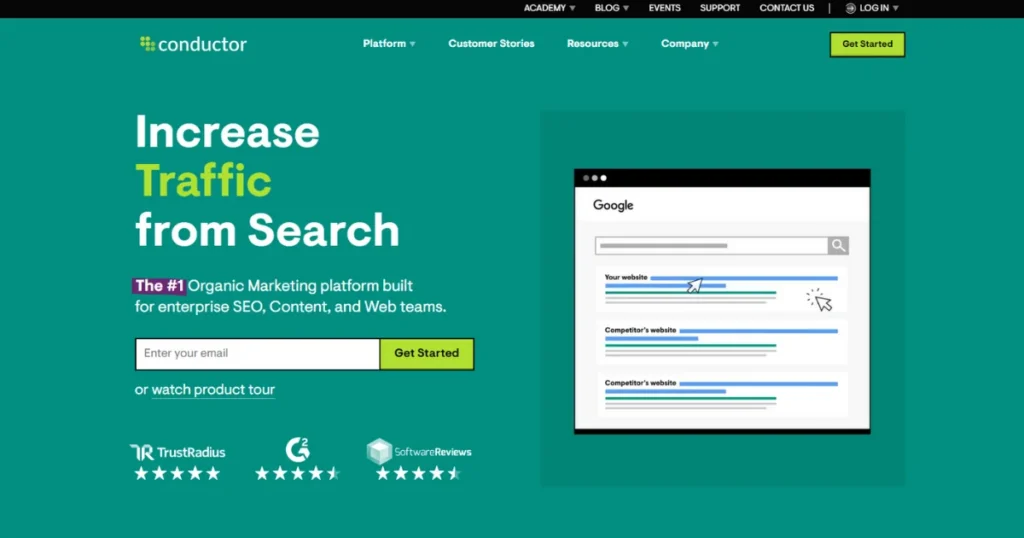Click the G2 star rating row
The height and width of the screenshot is (538, 1024).
coord(297,473)
